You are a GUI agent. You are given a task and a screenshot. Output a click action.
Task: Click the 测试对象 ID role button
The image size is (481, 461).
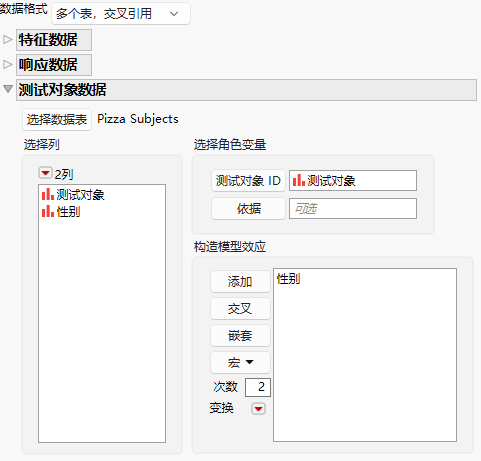248,181
